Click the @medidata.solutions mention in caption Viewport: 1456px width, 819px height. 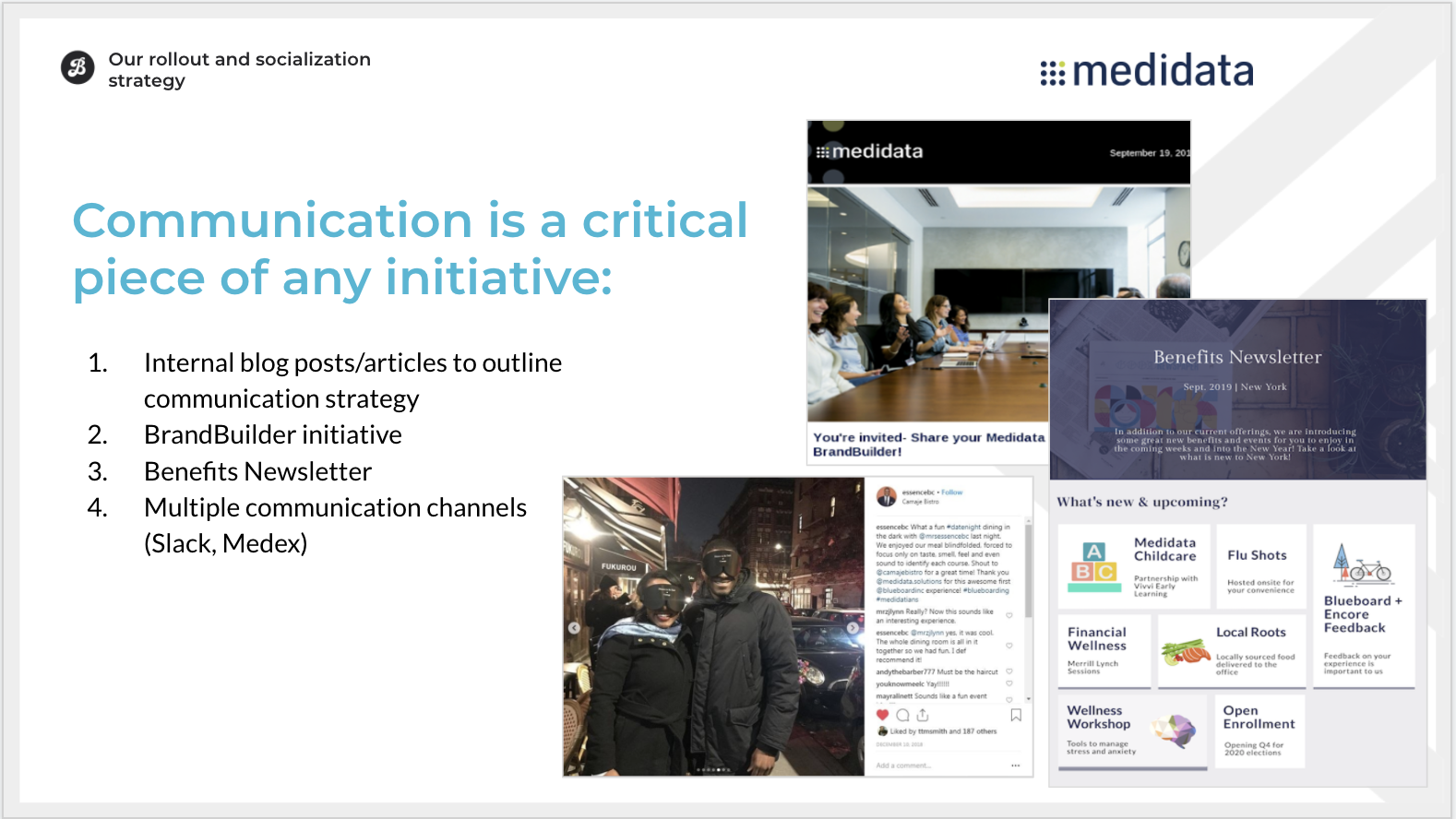click(x=909, y=582)
